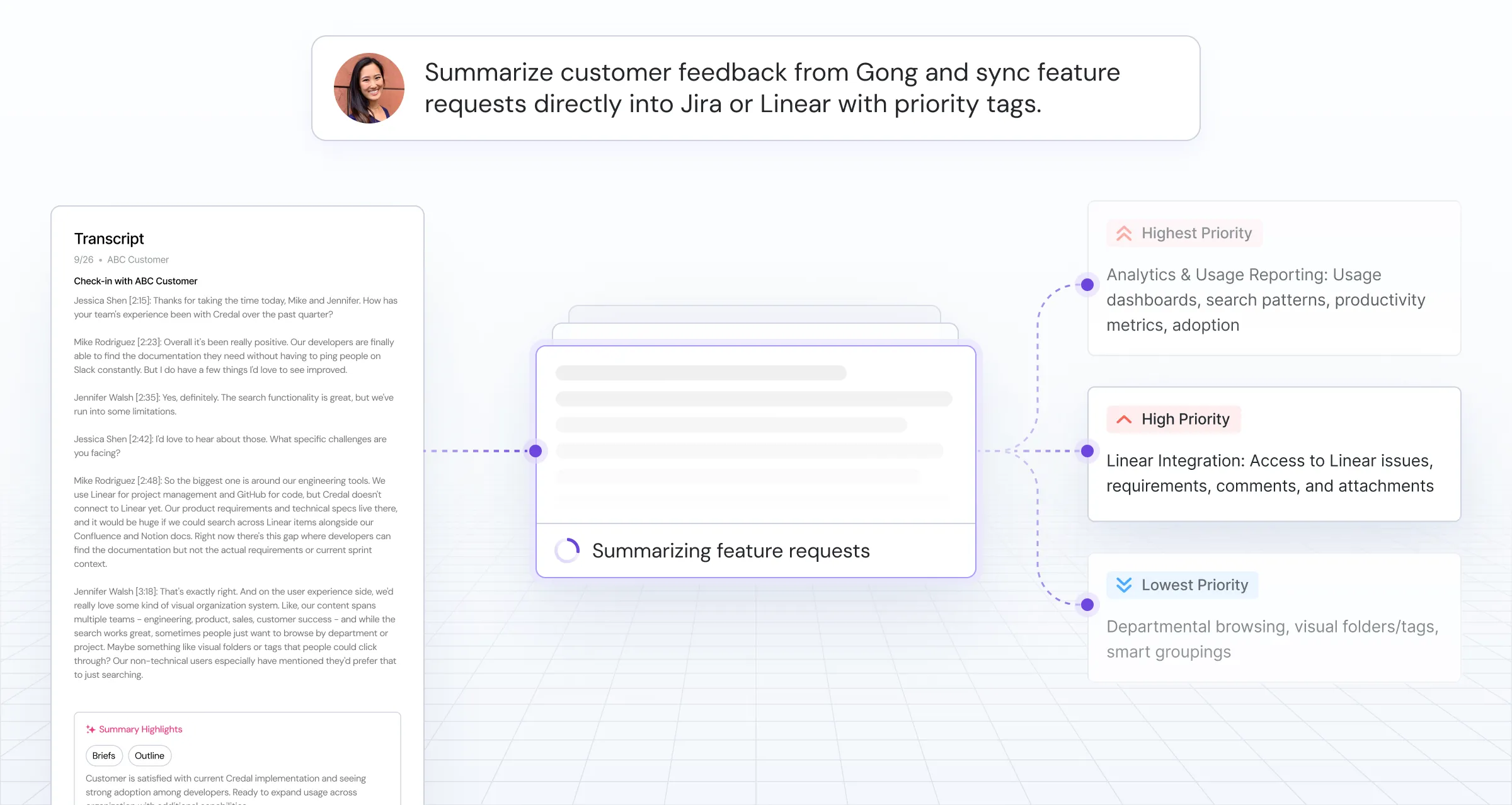This screenshot has width=1512, height=805.
Task: Click the purple connector dot at High Priority card
Action: coord(1087,451)
